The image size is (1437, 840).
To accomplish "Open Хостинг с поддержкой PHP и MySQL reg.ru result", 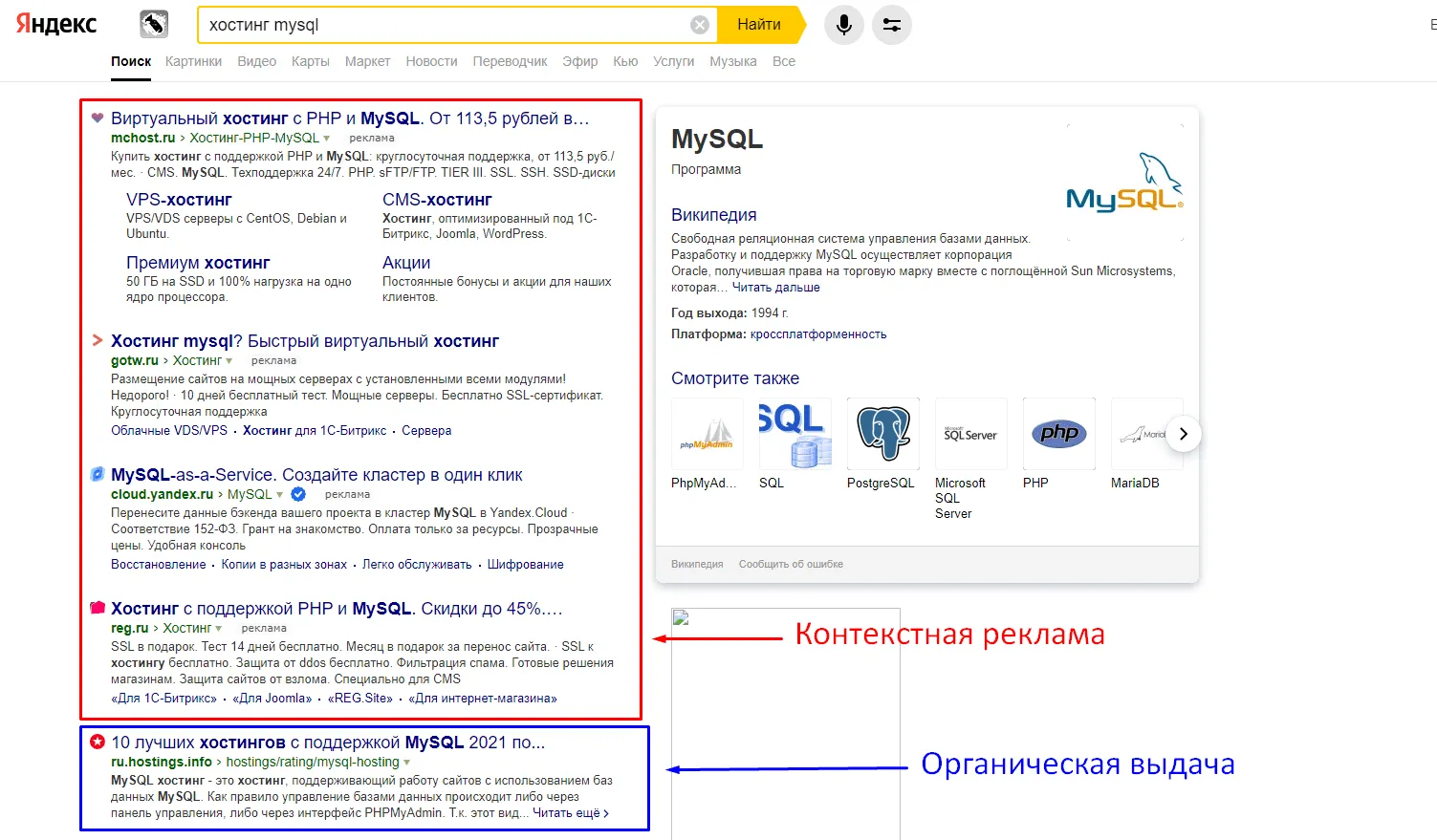I will click(x=337, y=609).
